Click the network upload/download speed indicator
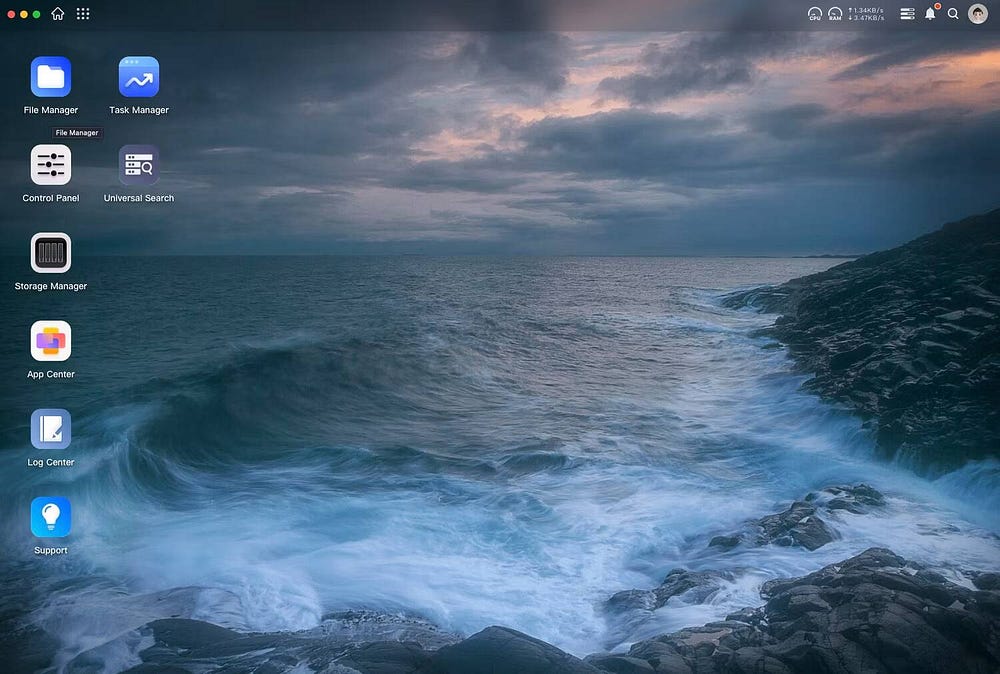 866,14
